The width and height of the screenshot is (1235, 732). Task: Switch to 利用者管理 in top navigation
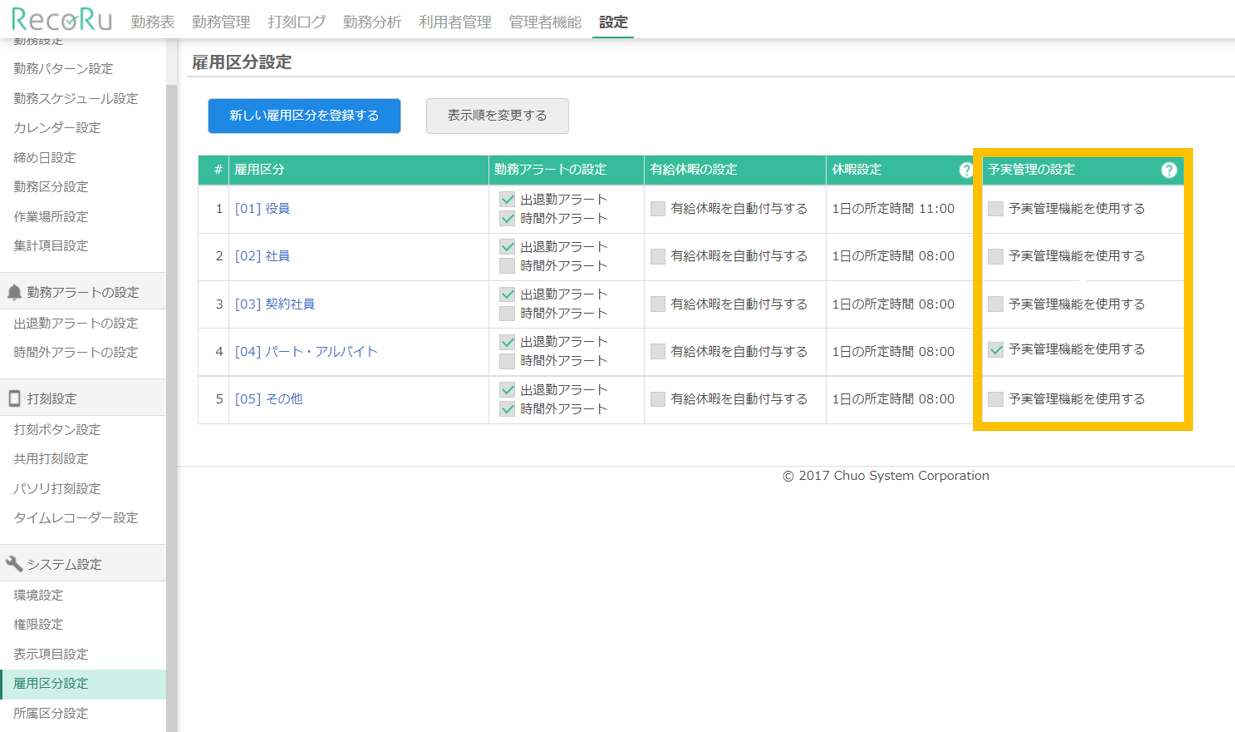pos(455,22)
